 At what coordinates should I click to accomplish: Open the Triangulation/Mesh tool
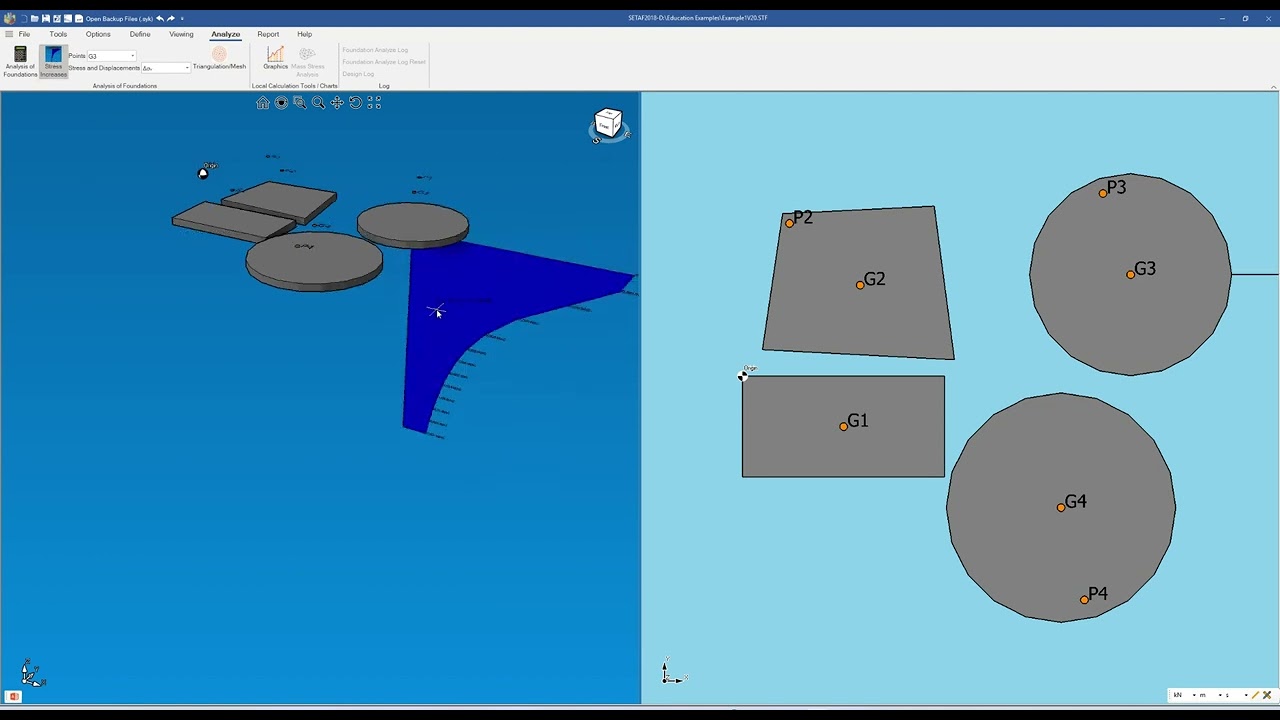click(219, 59)
